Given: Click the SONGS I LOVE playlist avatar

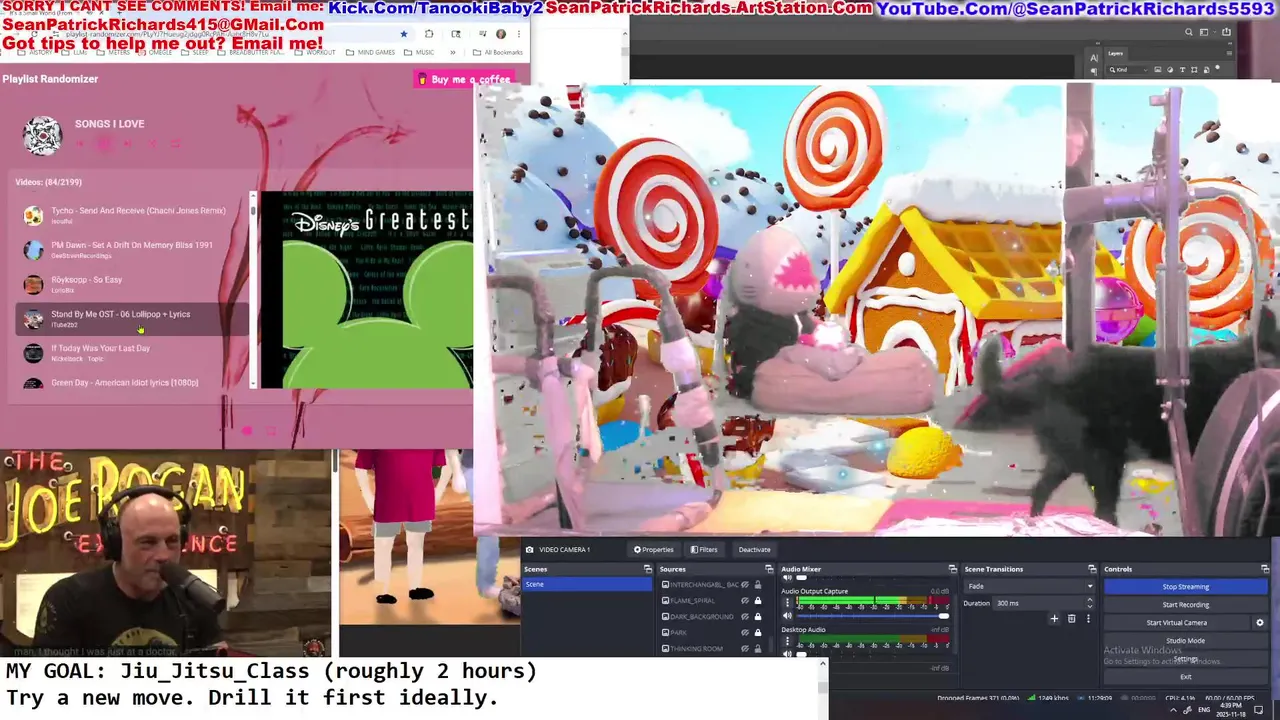Looking at the screenshot, I should (x=42, y=136).
